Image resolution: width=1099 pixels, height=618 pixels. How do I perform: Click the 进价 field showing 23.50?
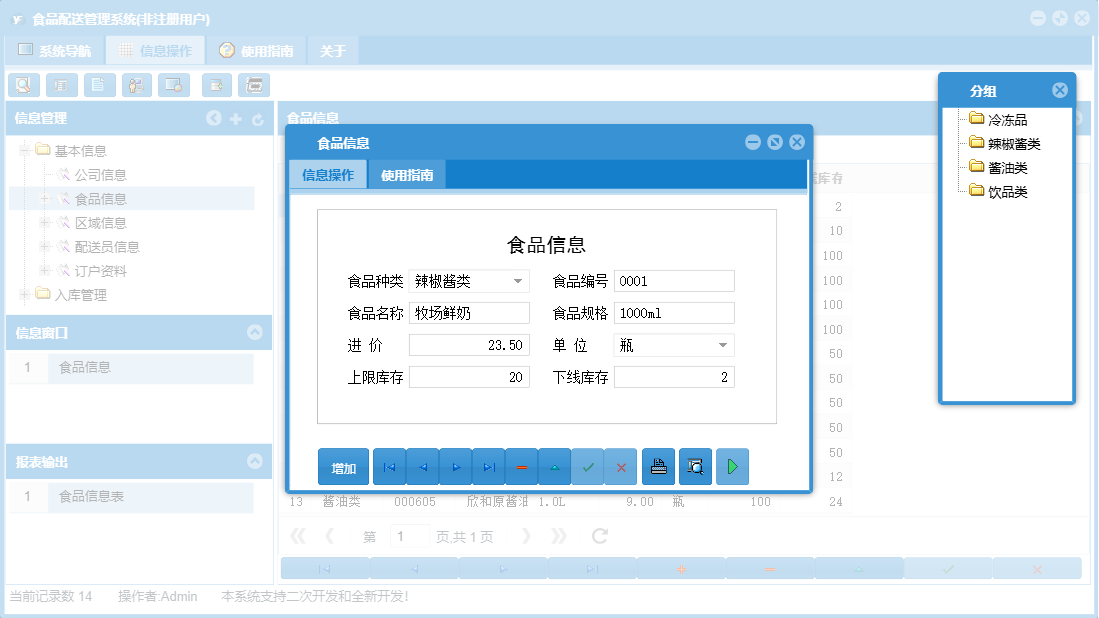point(470,345)
